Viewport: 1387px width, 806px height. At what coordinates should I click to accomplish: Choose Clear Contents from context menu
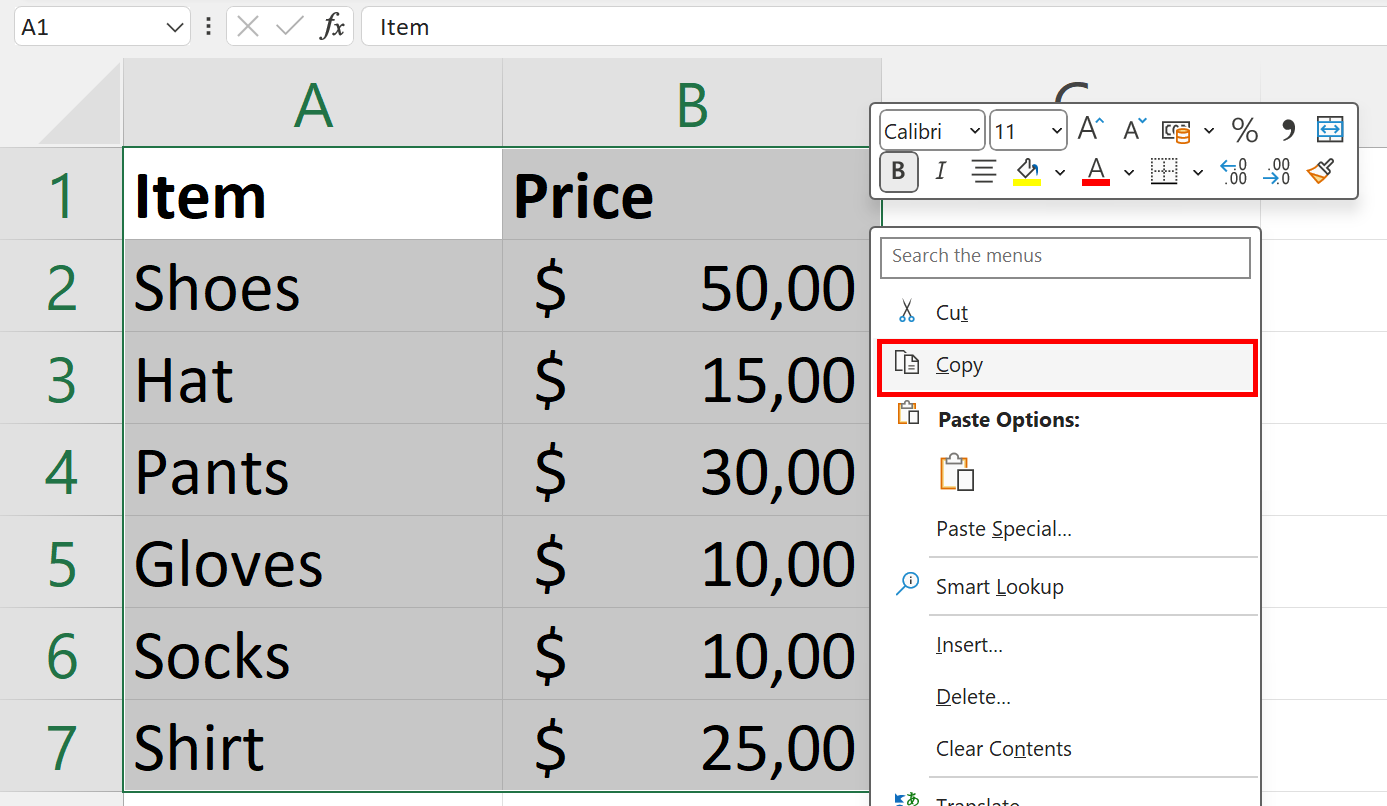[x=1065, y=749]
